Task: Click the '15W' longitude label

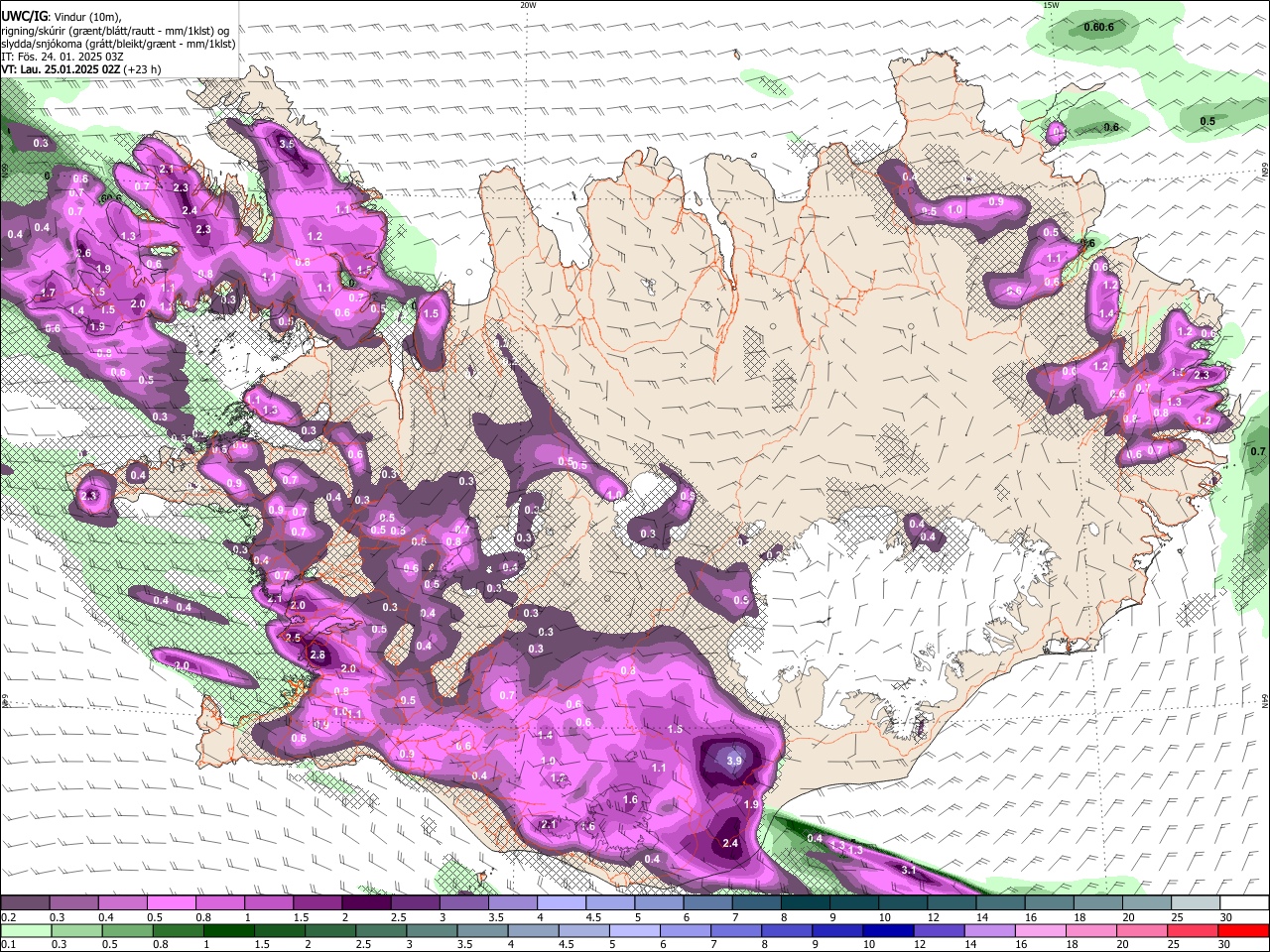Action: [1051, 5]
